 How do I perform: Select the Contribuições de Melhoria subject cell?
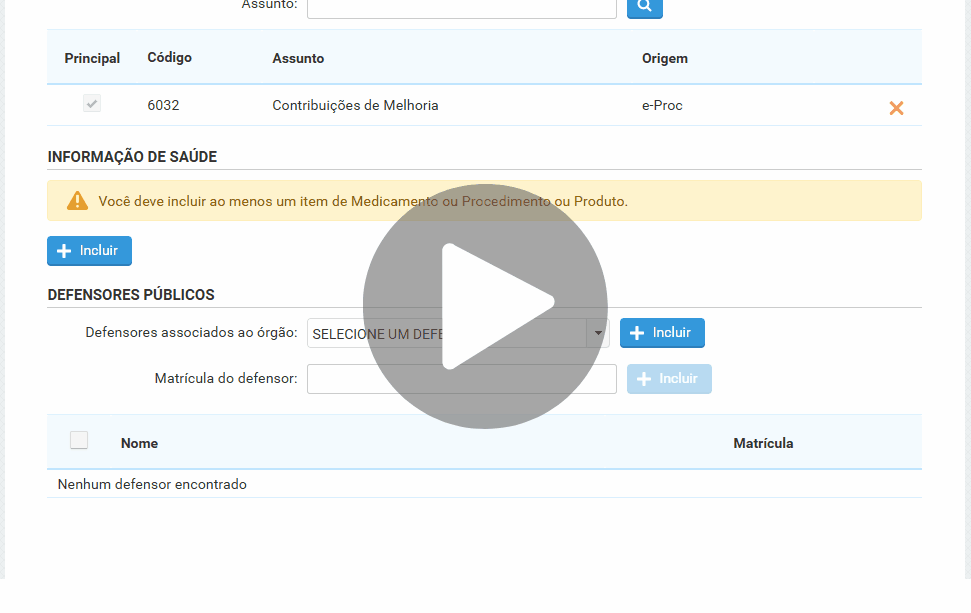355,105
